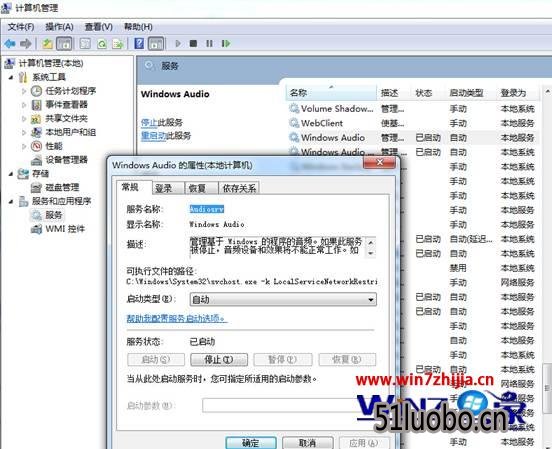Switch to the 依存关系 tab
This screenshot has height=449, width=552.
coord(239,188)
